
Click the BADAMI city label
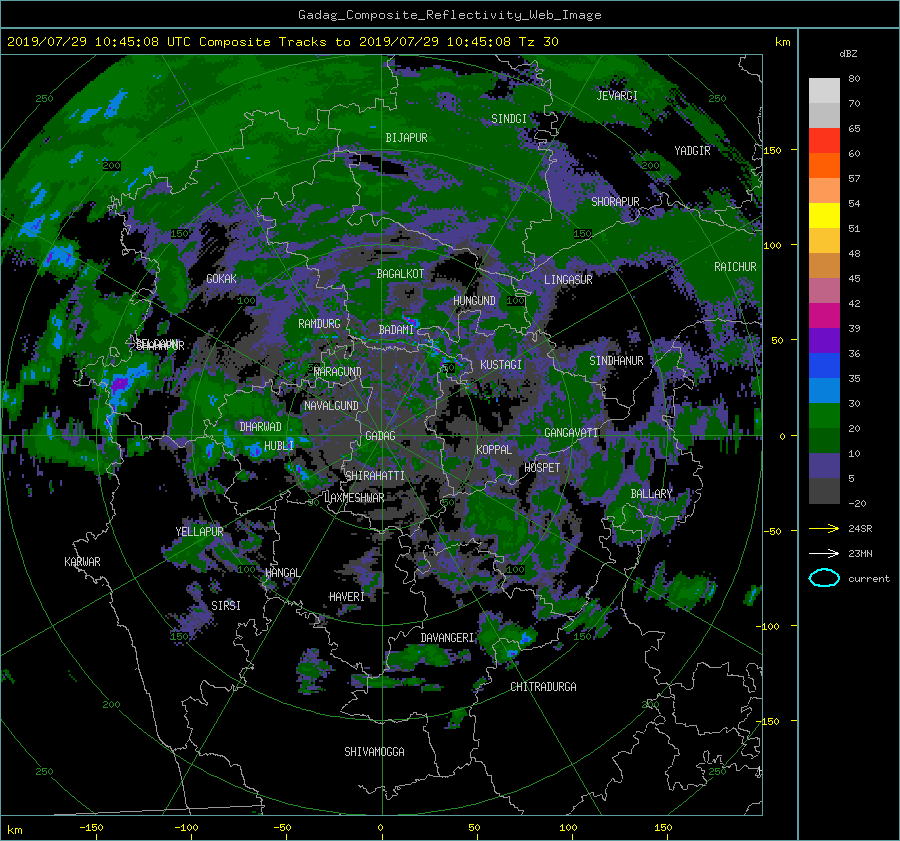(396, 330)
